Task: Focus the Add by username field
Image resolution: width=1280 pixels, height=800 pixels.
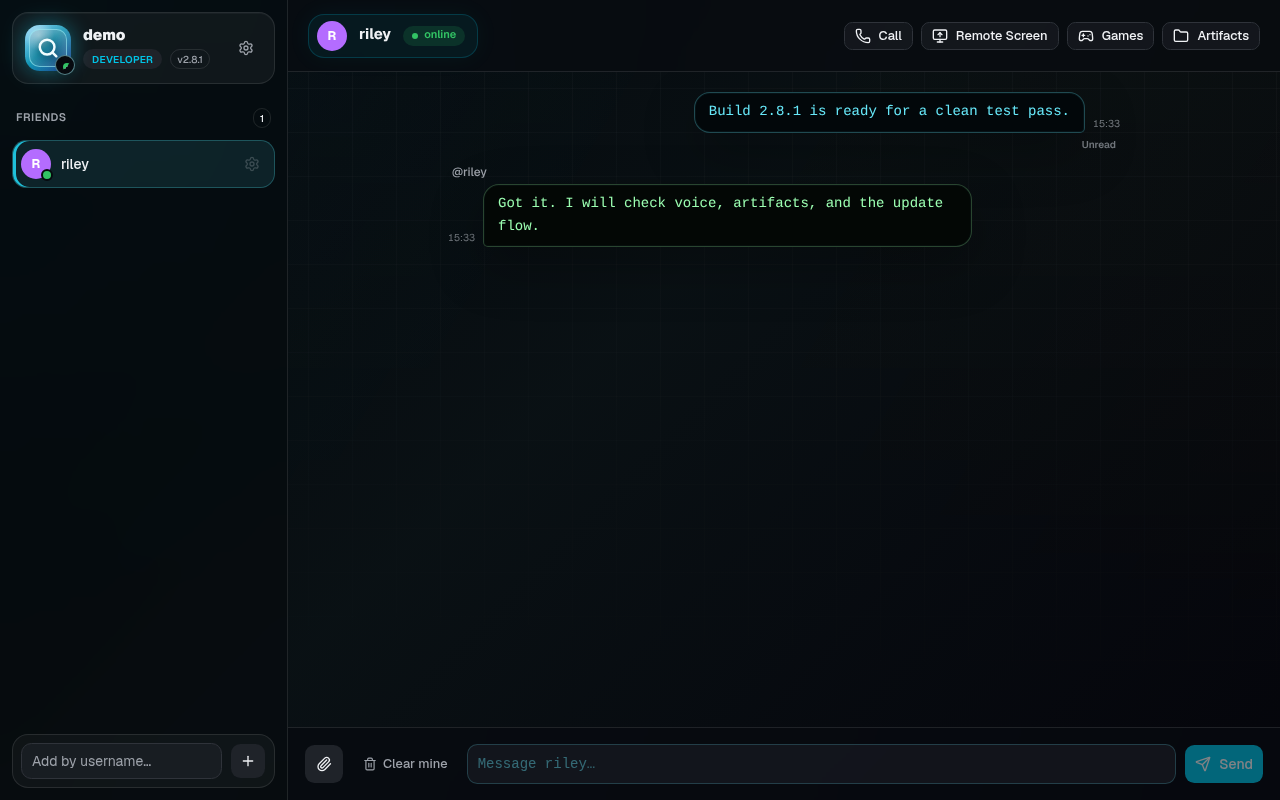Action: tap(121, 761)
